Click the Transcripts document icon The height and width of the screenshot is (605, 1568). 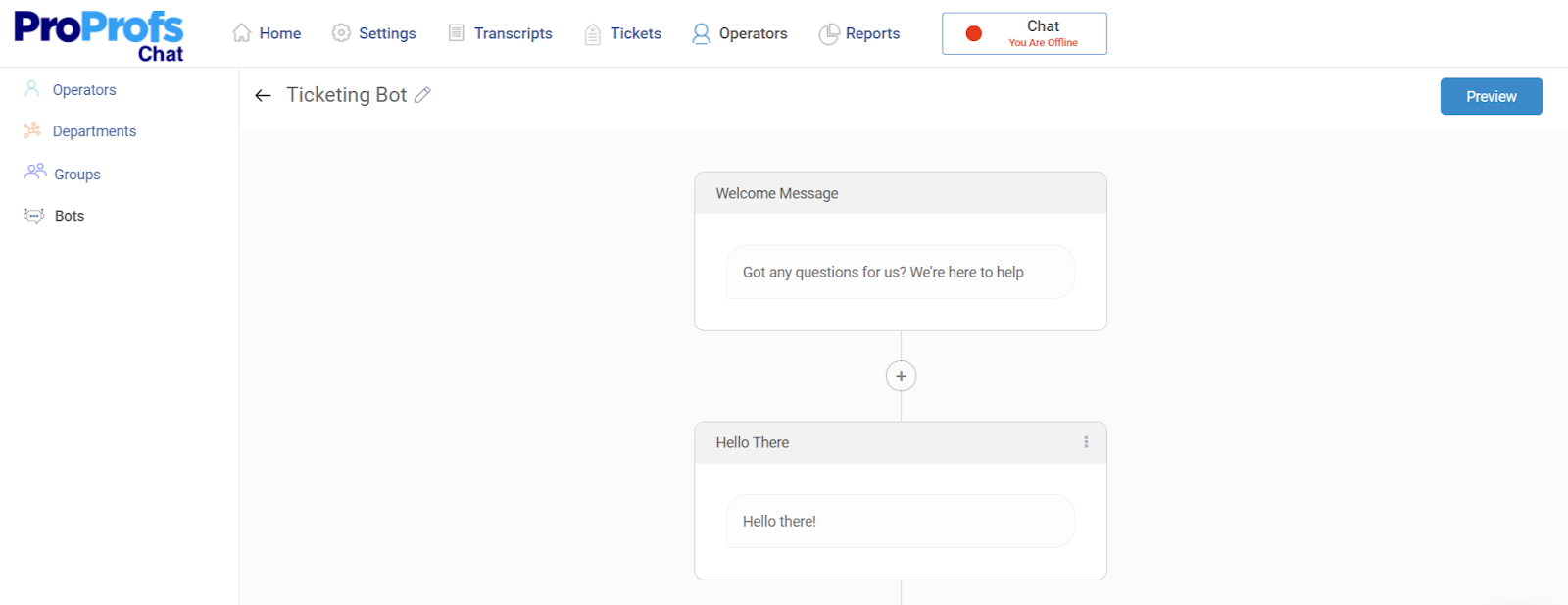coord(456,33)
